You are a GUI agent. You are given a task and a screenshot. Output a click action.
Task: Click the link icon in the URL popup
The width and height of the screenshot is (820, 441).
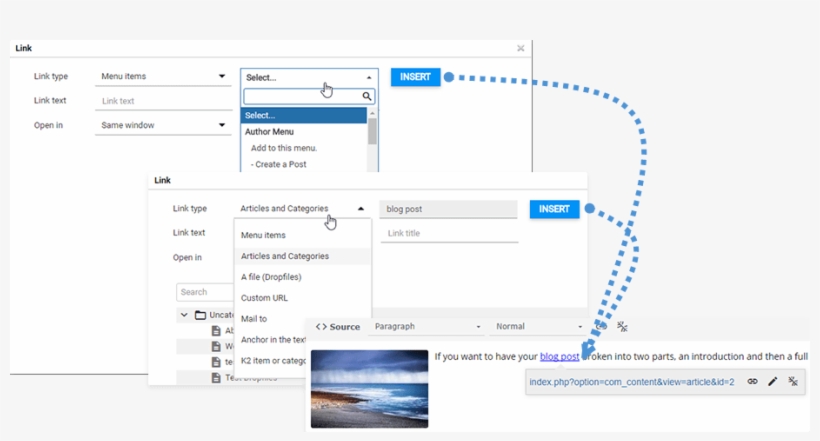click(753, 381)
